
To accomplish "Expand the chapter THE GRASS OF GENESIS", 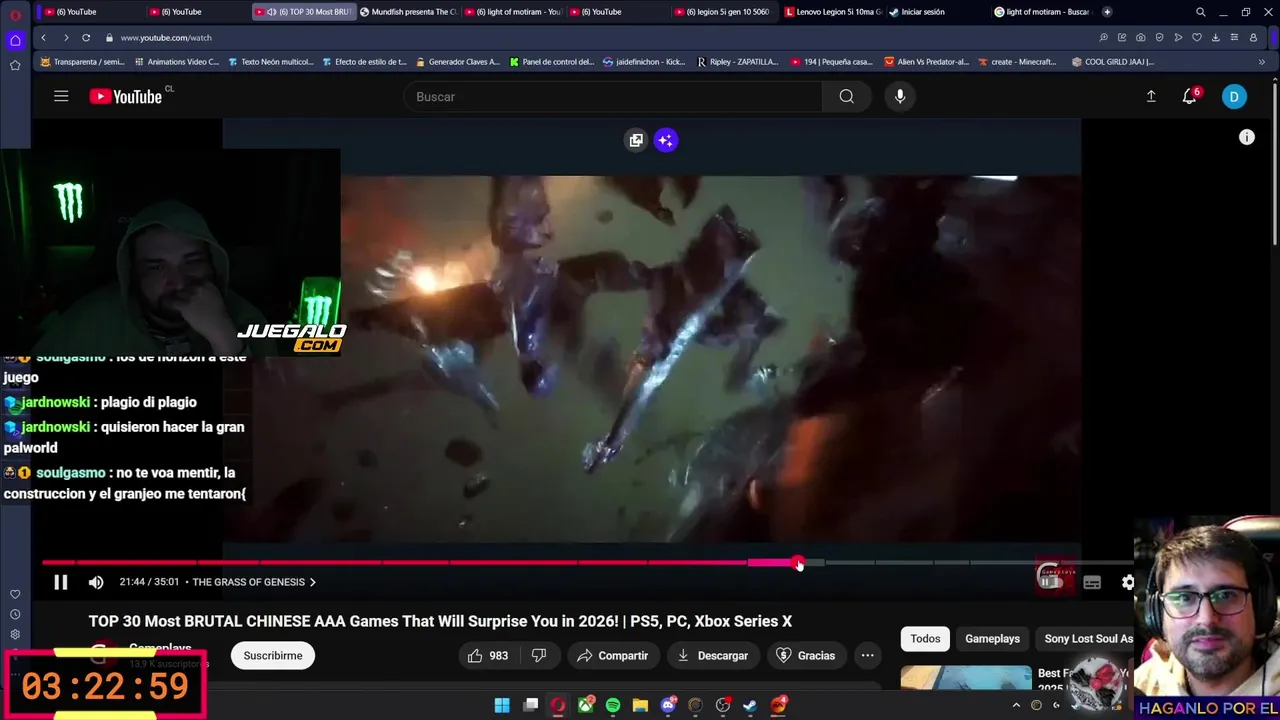I will (254, 582).
